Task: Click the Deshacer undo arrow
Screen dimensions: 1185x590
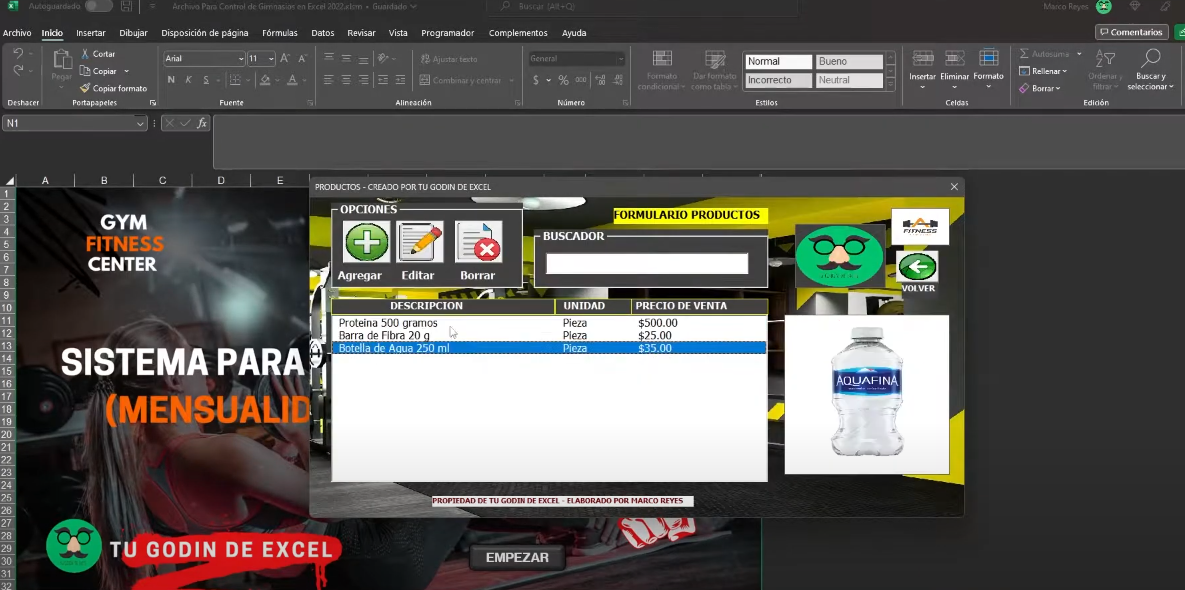Action: point(18,54)
